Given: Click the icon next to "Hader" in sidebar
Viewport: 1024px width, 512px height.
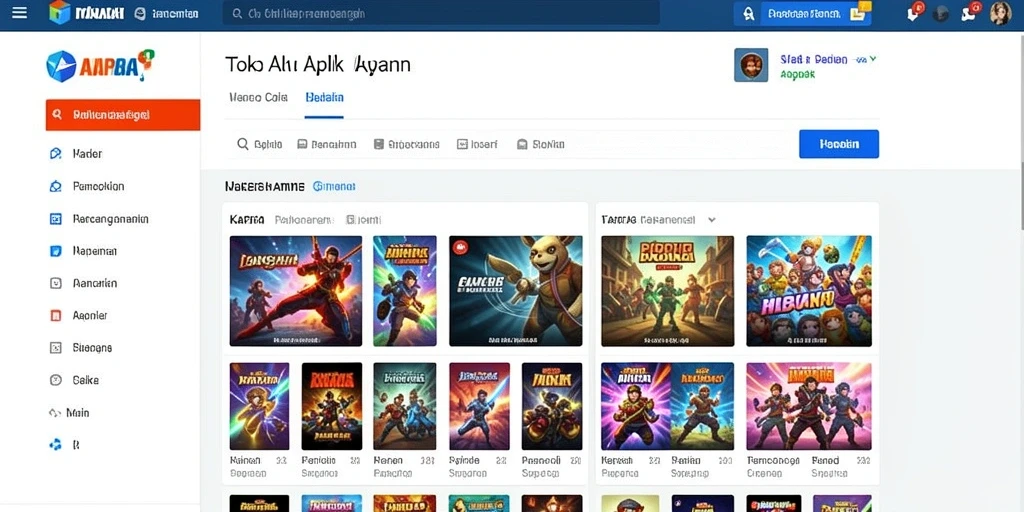Looking at the screenshot, I should click(x=56, y=154).
